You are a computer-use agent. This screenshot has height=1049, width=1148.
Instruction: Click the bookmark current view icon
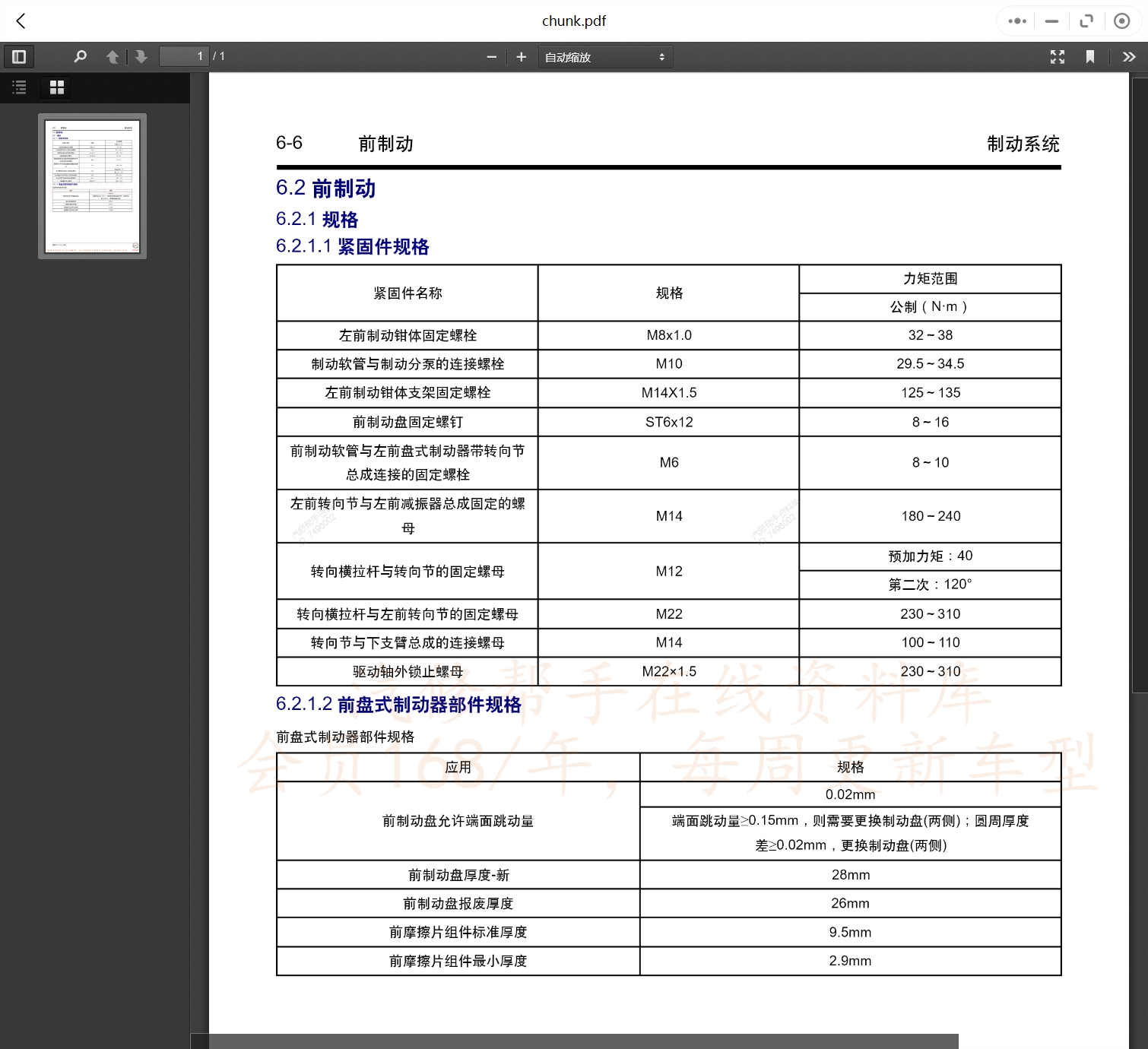[x=1090, y=56]
